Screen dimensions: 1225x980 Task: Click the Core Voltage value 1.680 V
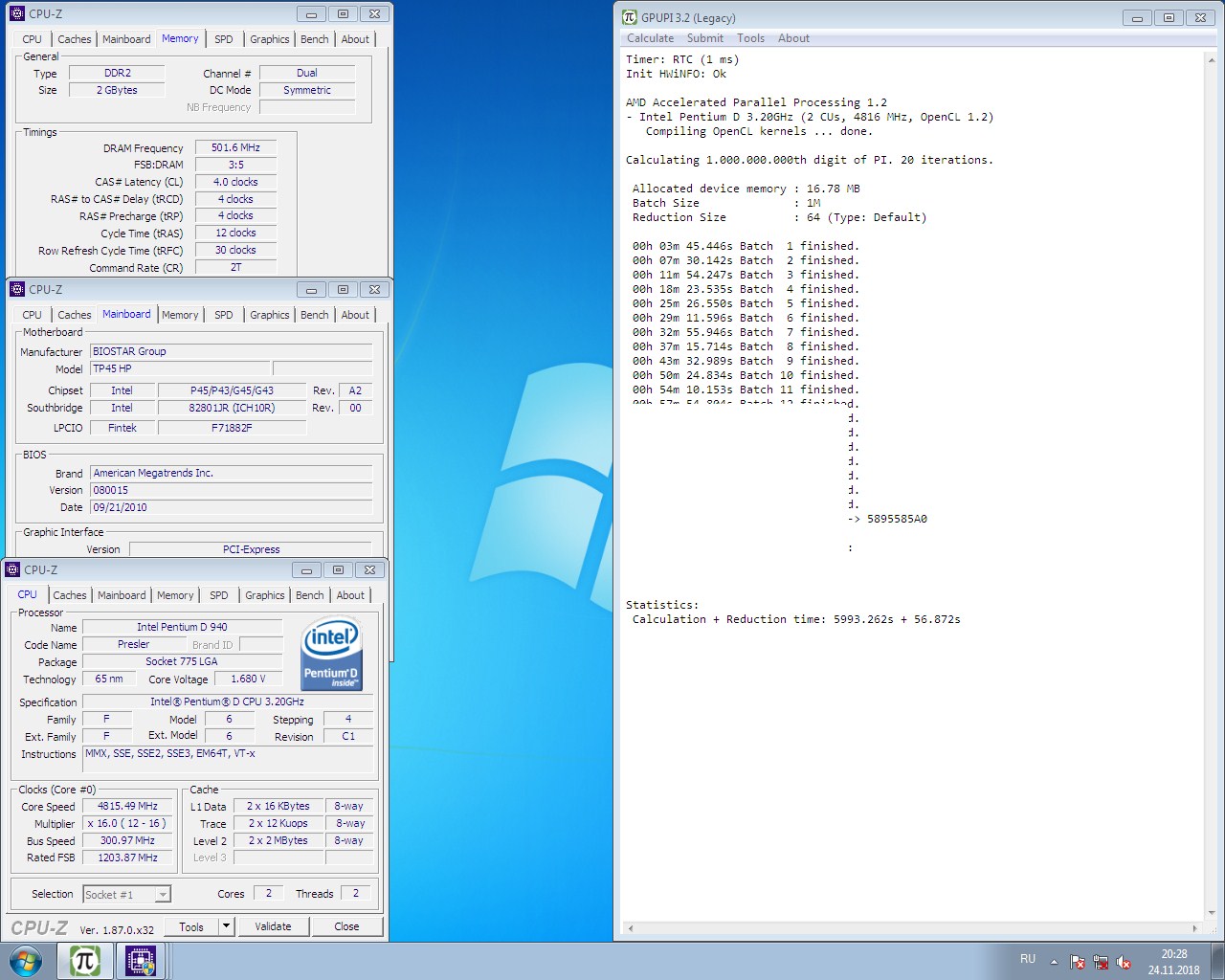(248, 679)
